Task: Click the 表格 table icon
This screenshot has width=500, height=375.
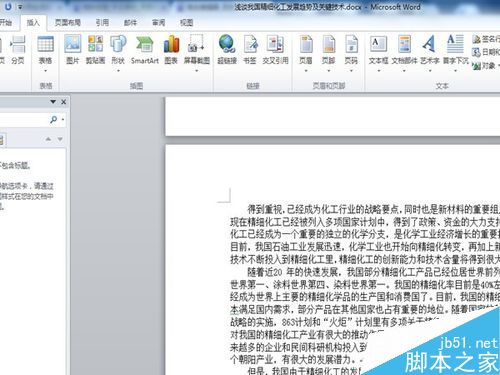Action: click(x=46, y=44)
